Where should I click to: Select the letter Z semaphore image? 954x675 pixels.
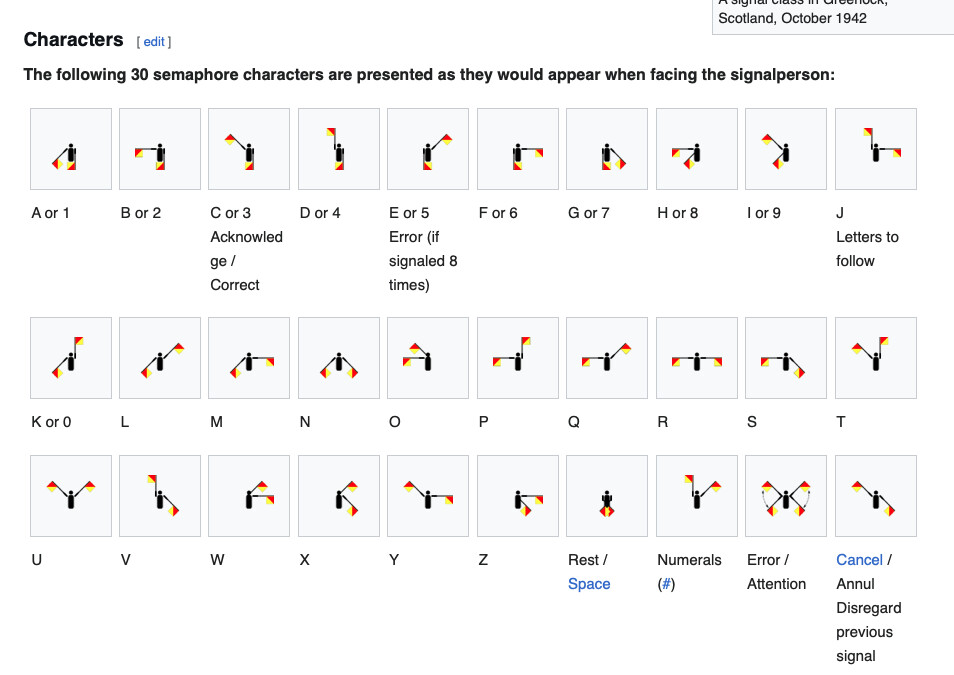point(517,496)
